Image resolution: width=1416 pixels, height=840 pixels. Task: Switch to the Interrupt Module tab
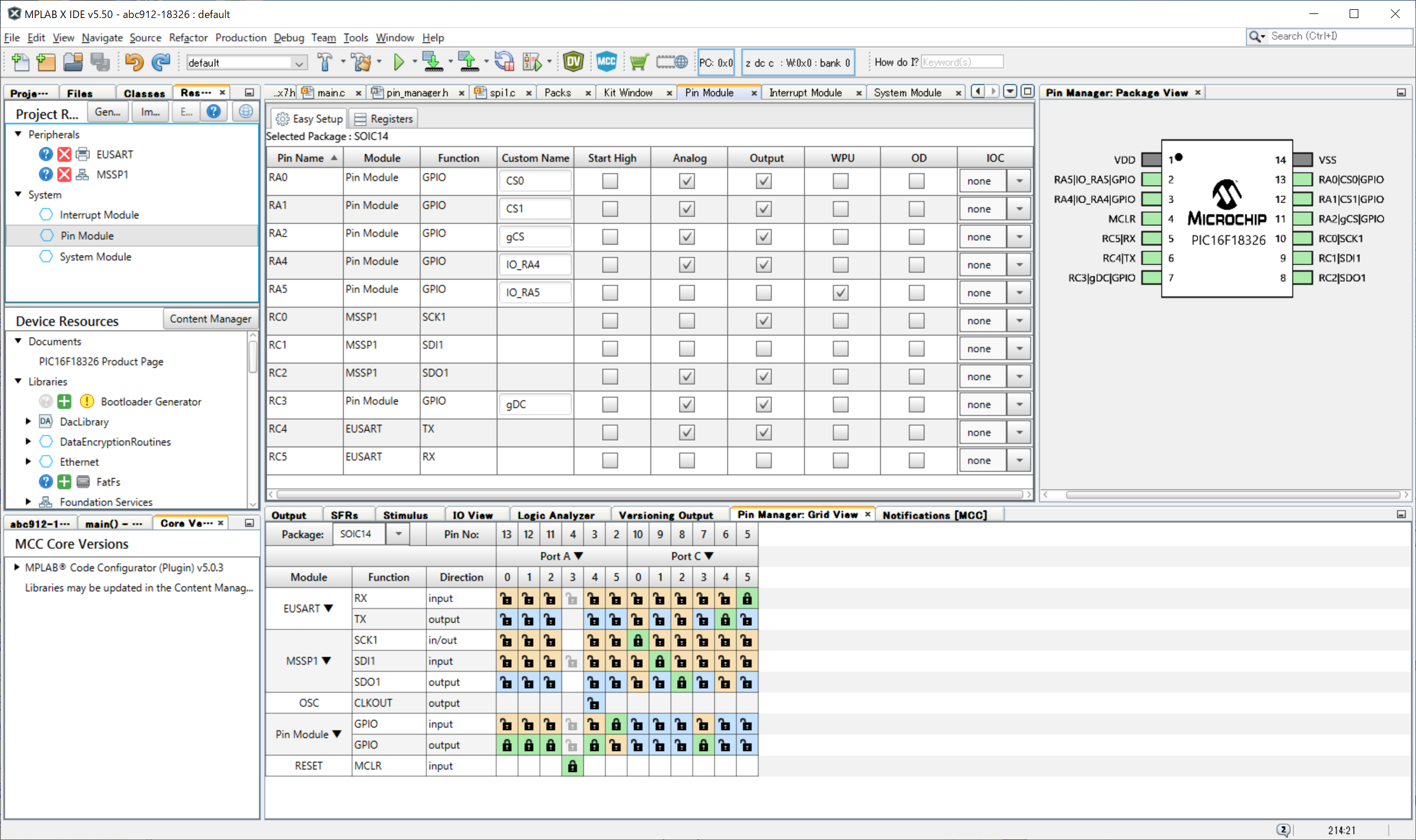point(805,93)
